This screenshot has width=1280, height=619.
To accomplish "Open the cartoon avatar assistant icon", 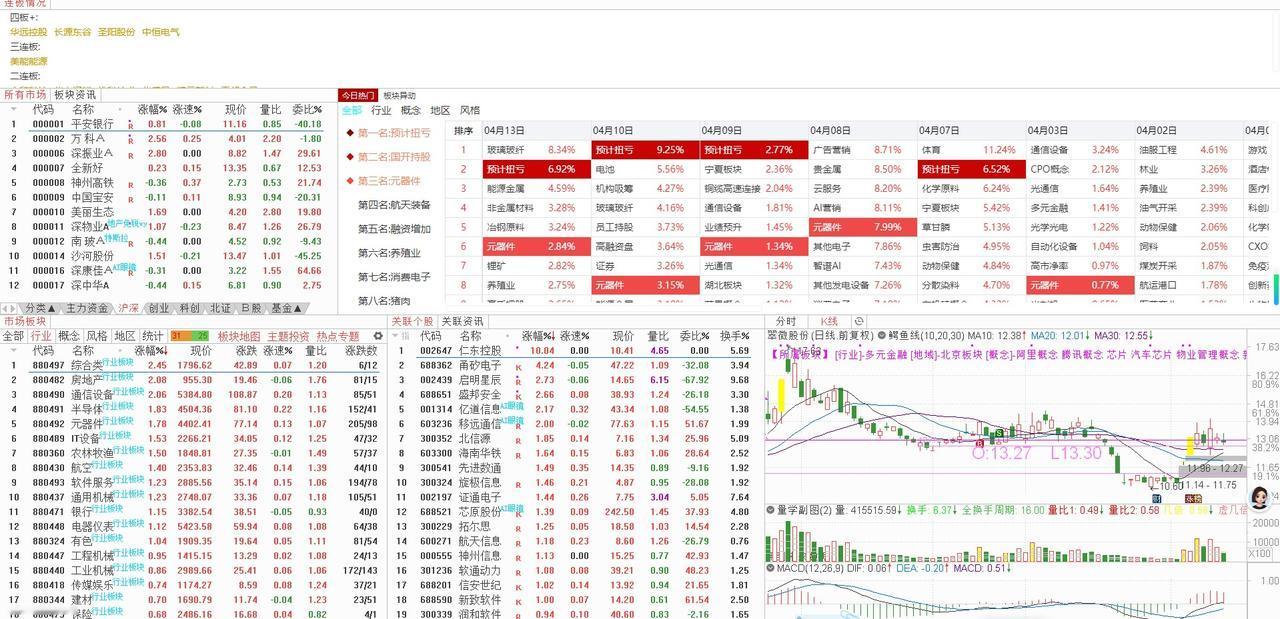I will (1261, 496).
